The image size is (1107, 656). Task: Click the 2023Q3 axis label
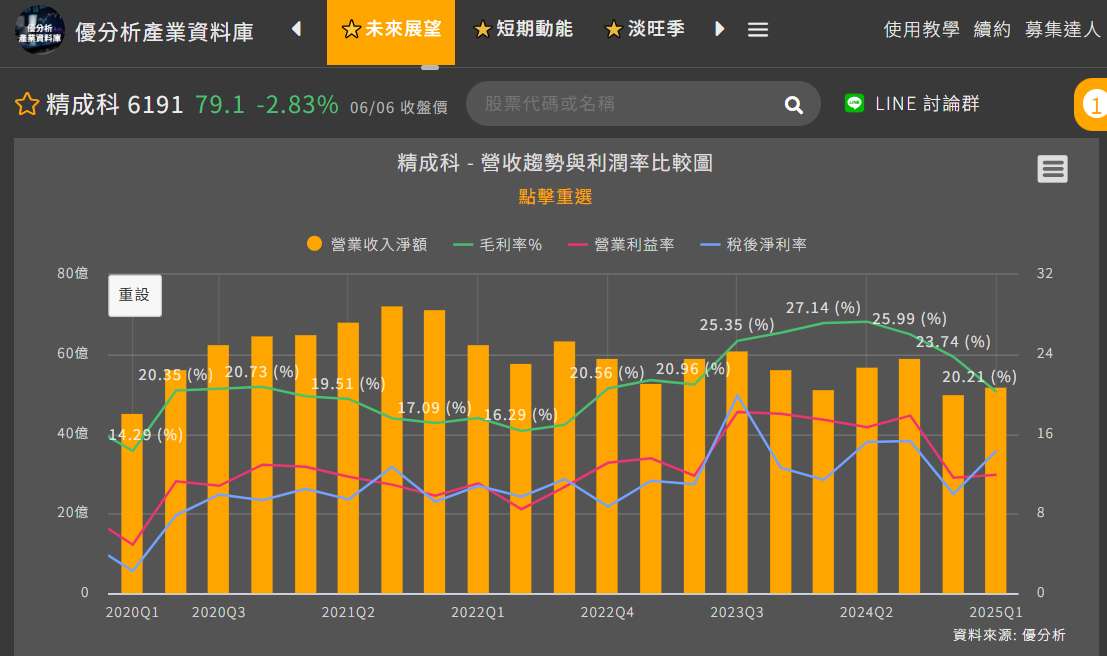[x=736, y=612]
